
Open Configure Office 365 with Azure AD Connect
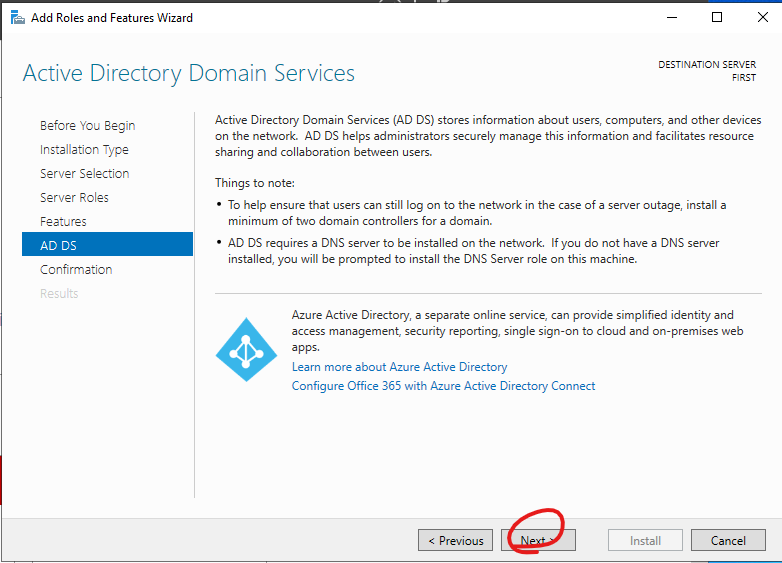443,386
